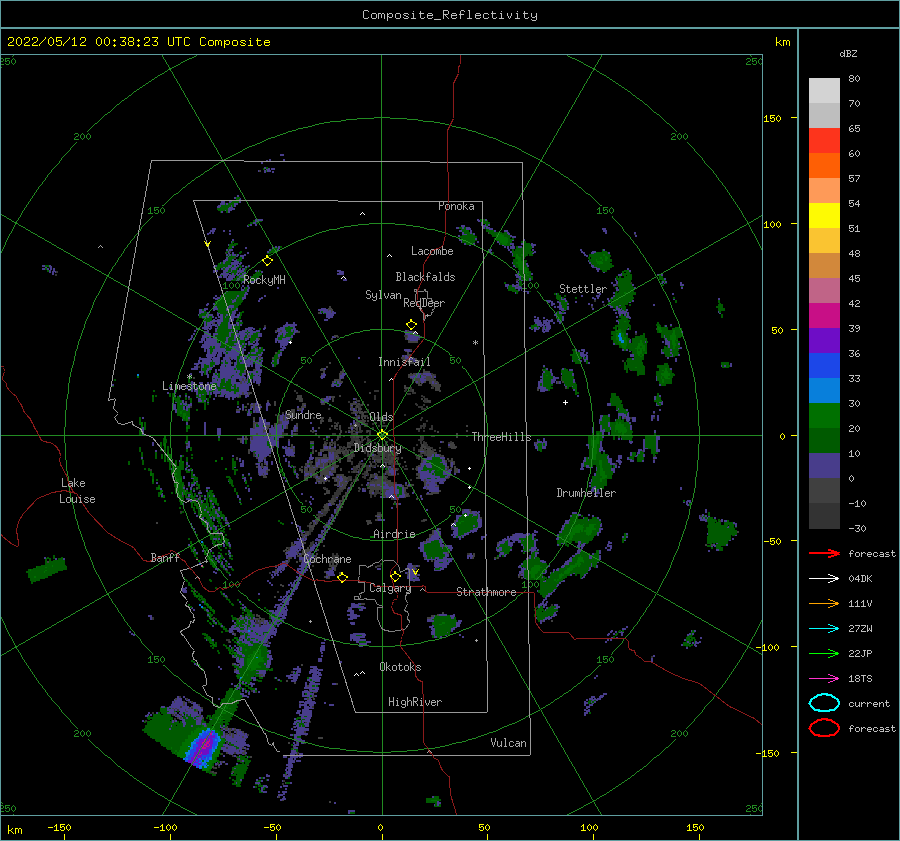Click the Lake Louise label
The width and height of the screenshot is (900, 841).
[77, 491]
